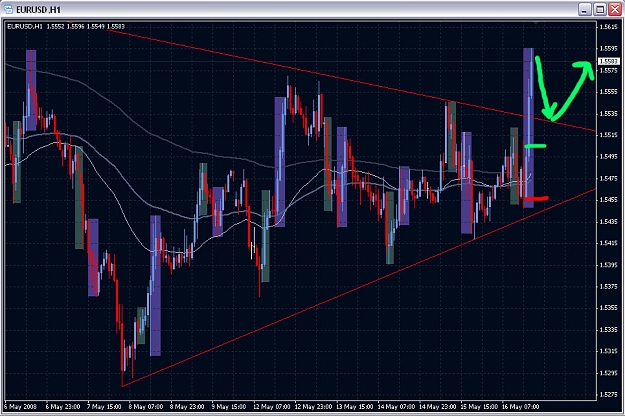Click the 13 May 15:00 time label
Screen dimensions: 625x416
pyautogui.click(x=355, y=407)
